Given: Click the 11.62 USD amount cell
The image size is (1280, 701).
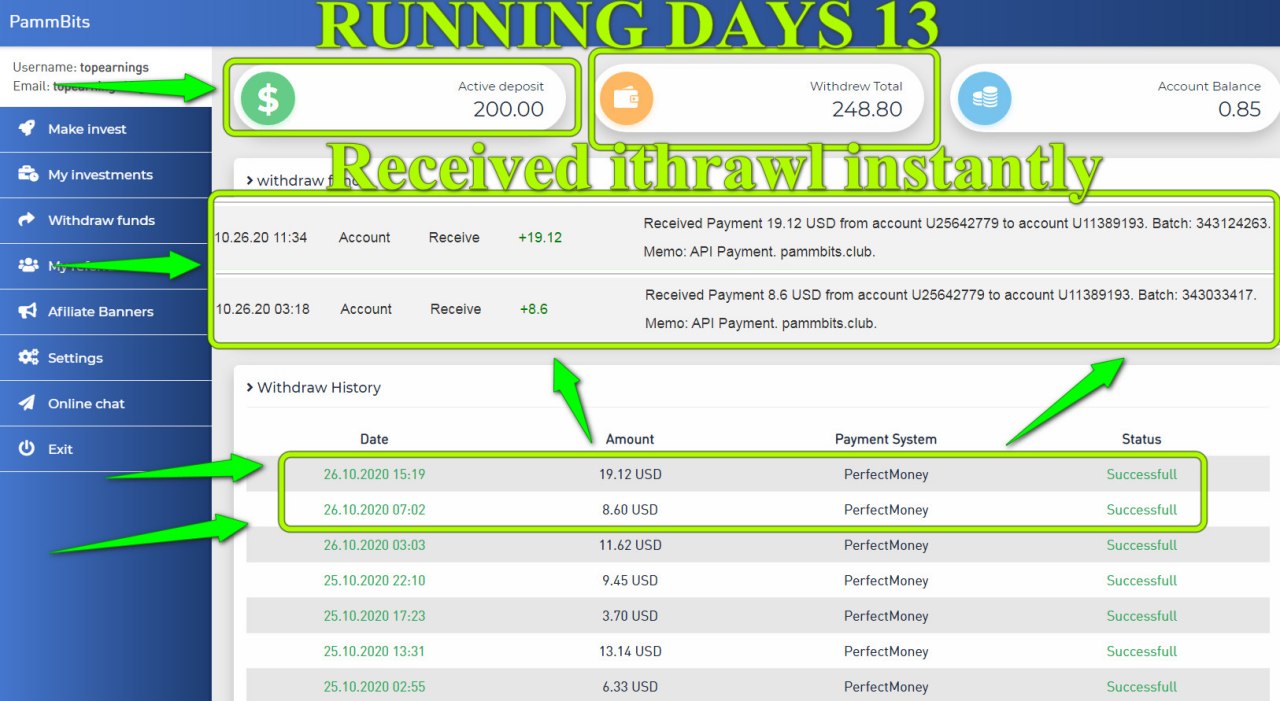Looking at the screenshot, I should (630, 545).
